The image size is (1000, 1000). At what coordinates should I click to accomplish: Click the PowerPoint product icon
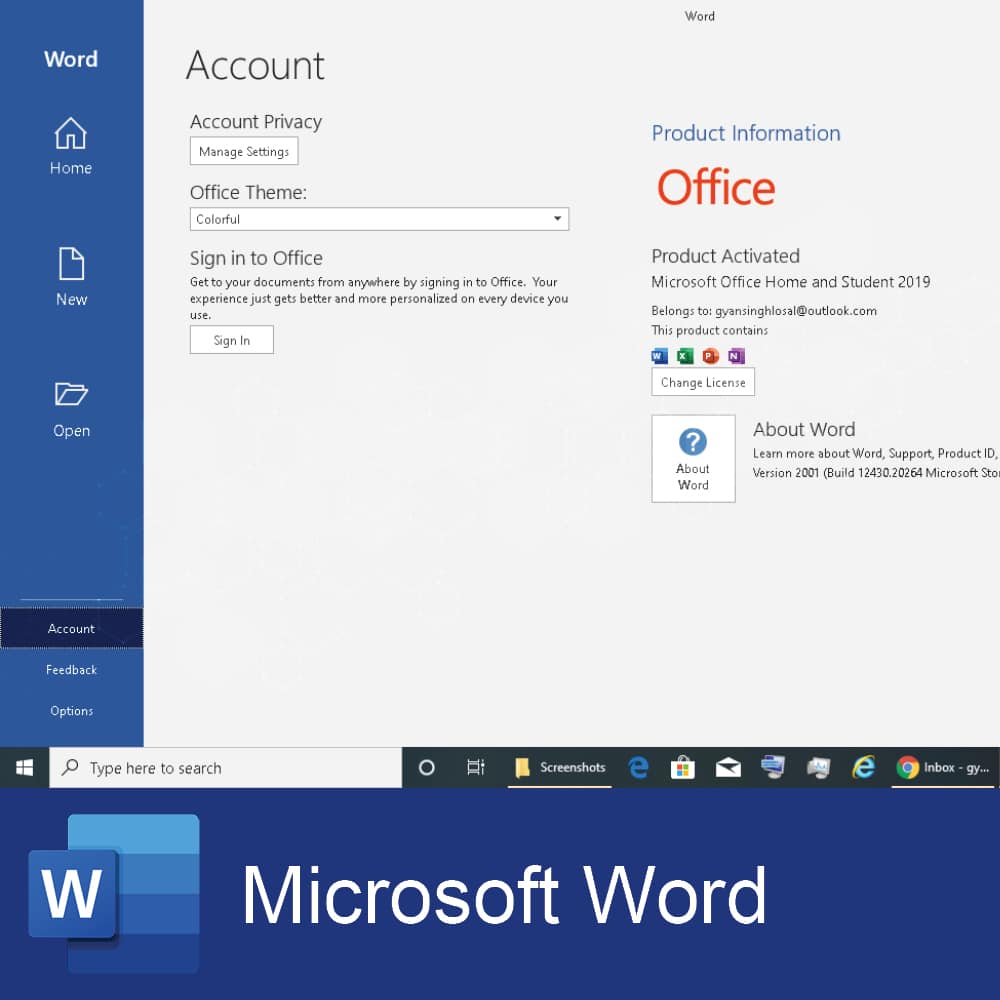coord(710,356)
